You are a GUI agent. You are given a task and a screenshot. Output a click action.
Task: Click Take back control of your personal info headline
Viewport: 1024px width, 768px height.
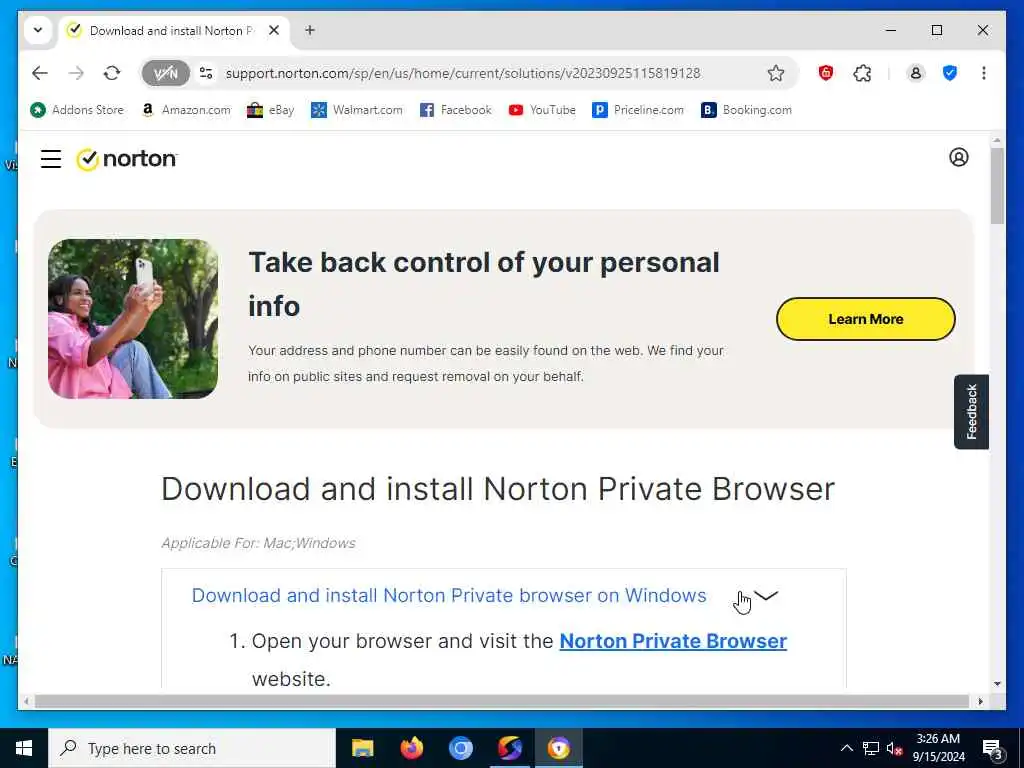point(484,284)
